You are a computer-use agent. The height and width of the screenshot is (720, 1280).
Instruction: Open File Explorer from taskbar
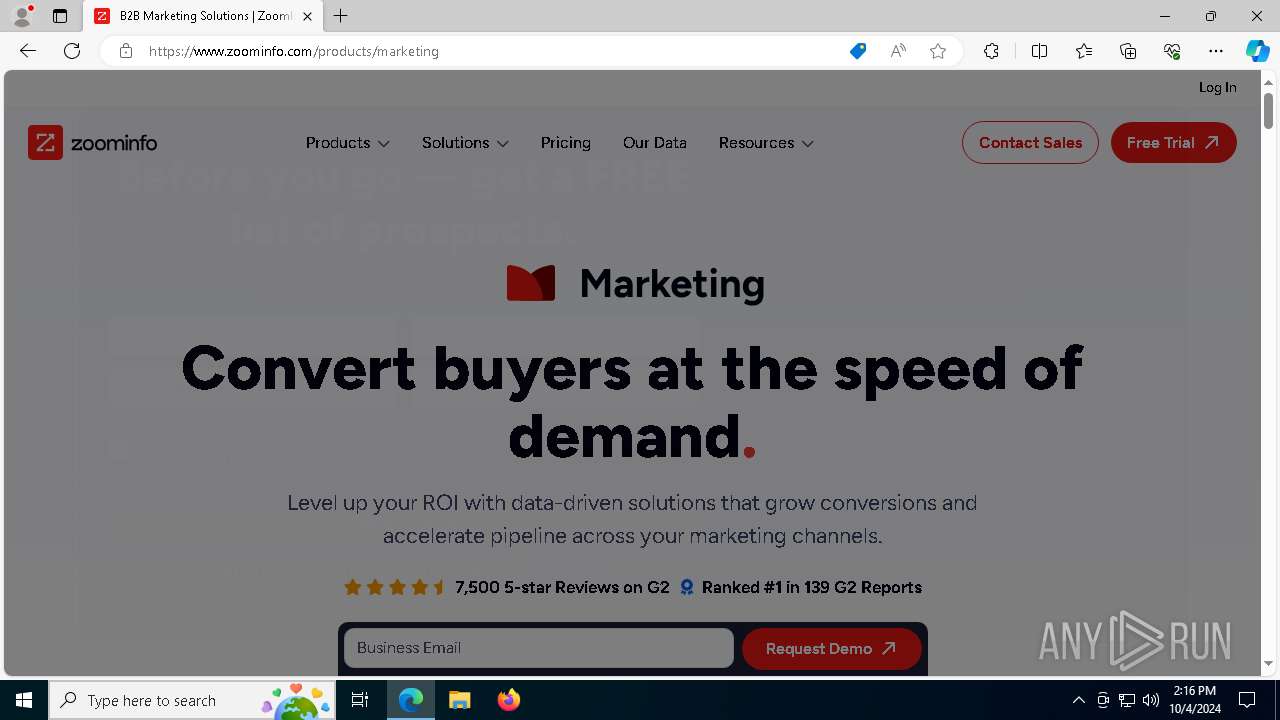459,700
